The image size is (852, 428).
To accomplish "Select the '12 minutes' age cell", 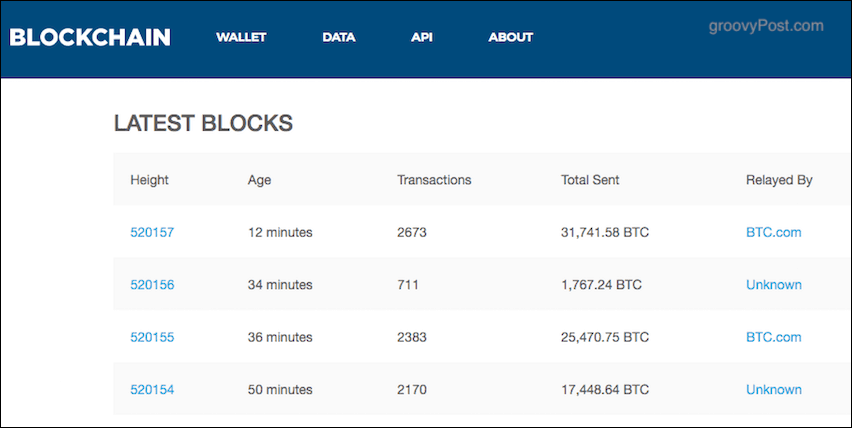I will point(280,232).
